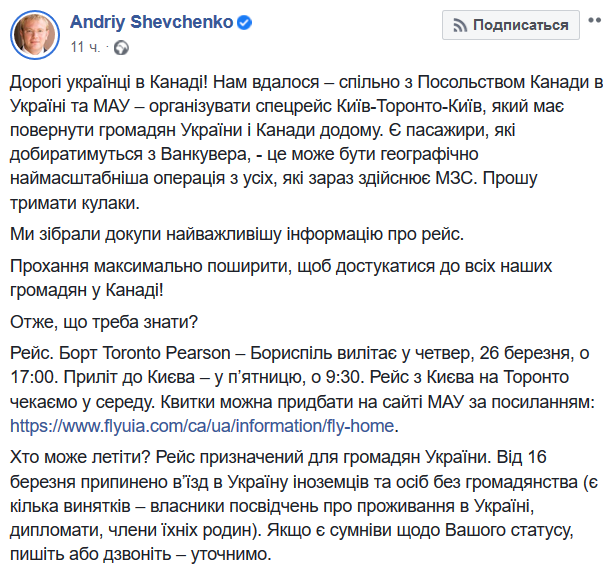Open Andriy Shevchenko's profile picture
Image resolution: width=603 pixels, height=570 pixels.
(35, 35)
